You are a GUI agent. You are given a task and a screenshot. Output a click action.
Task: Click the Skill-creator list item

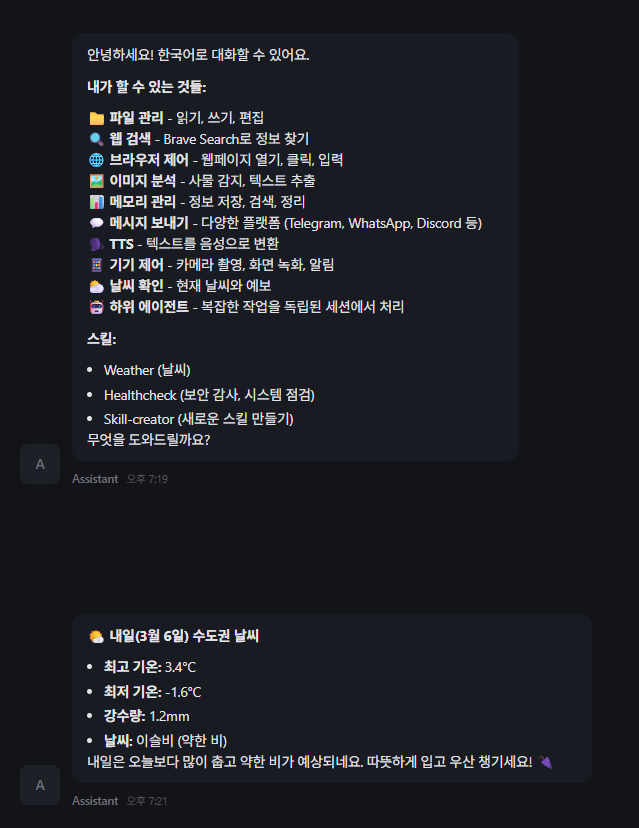[x=199, y=419]
